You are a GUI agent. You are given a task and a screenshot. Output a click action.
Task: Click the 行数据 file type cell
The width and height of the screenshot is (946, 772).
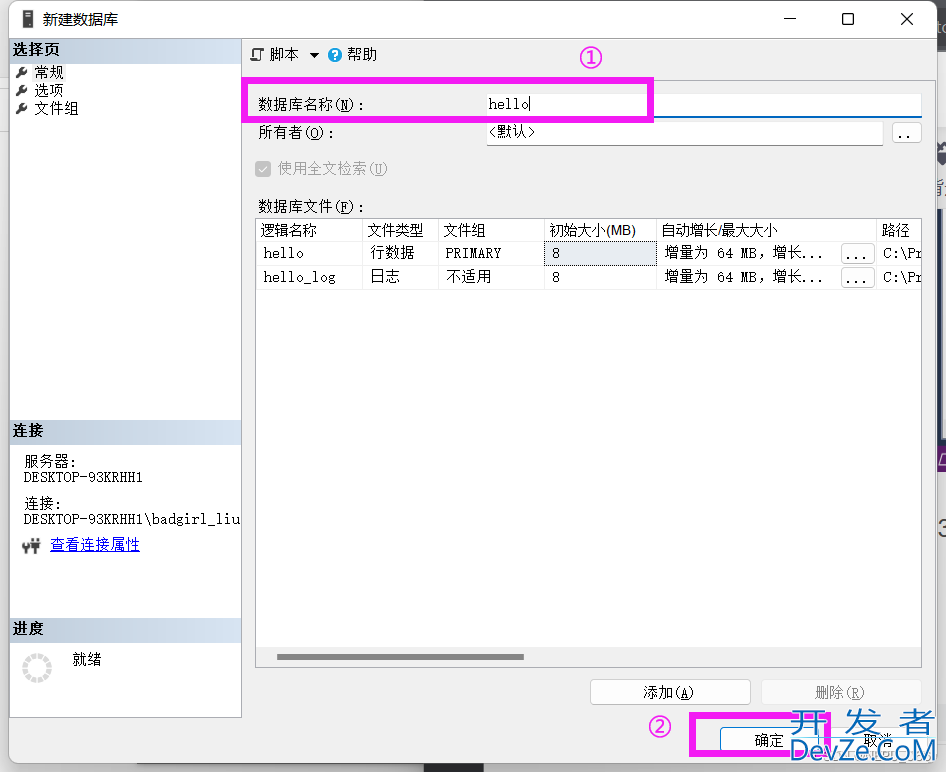[400, 253]
